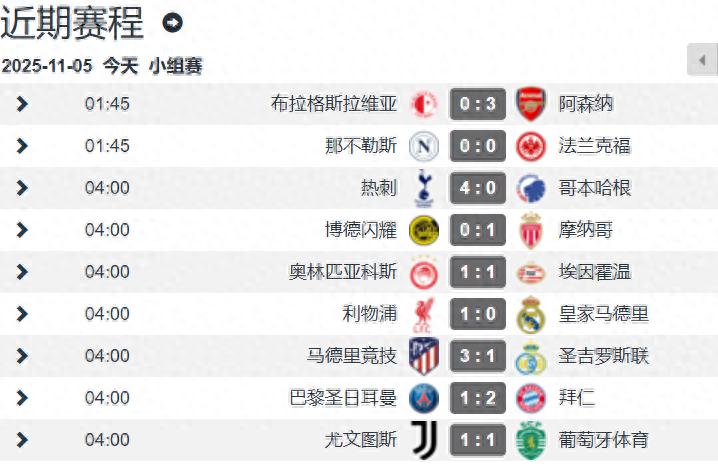The image size is (718, 464).
Task: Expand the 热刺 vs 哥本哈根 row chevron
Action: click(x=22, y=188)
